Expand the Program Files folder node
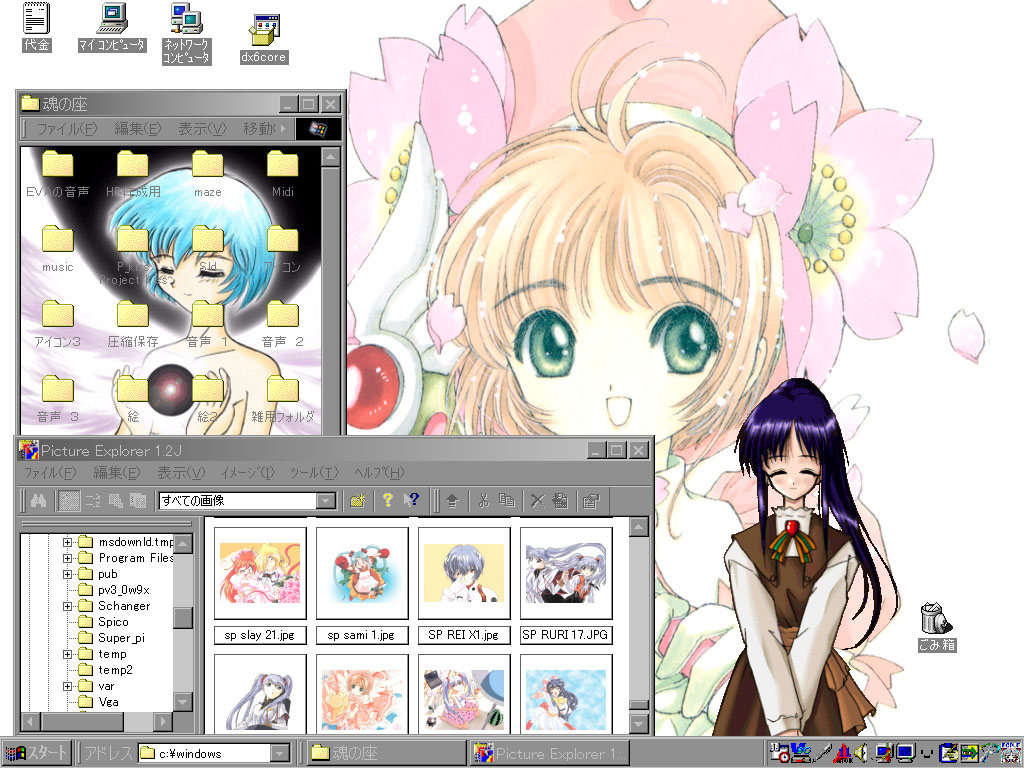The image size is (1024, 768). 67,558
